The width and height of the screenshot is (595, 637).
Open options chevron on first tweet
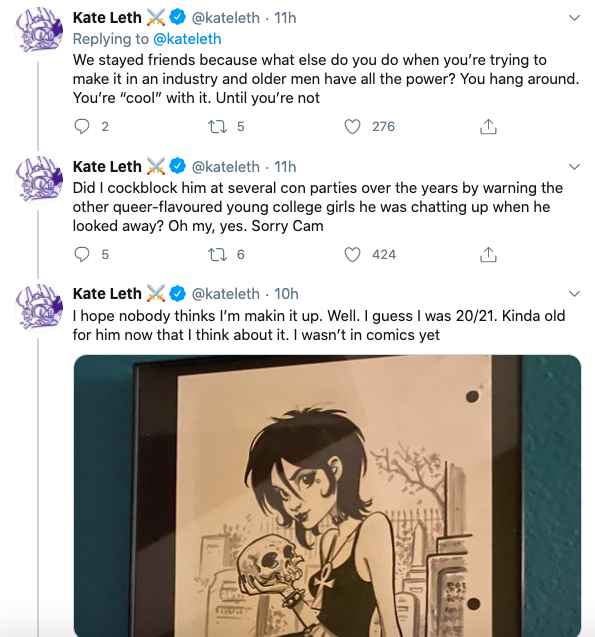coord(574,18)
